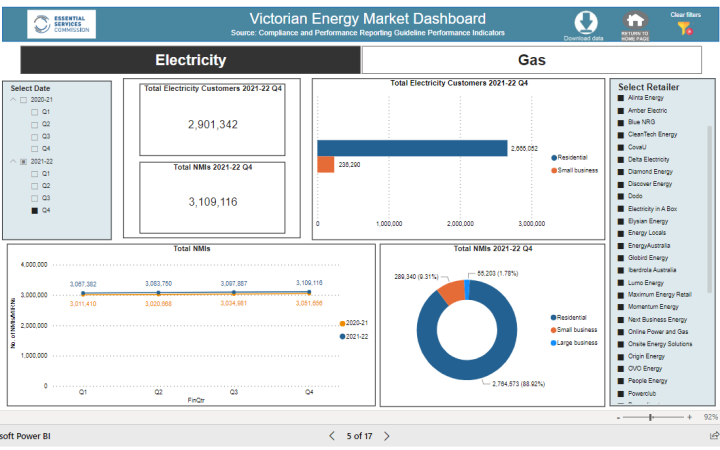720x450 pixels.
Task: Zoom in with the plus icon
Action: [689, 417]
